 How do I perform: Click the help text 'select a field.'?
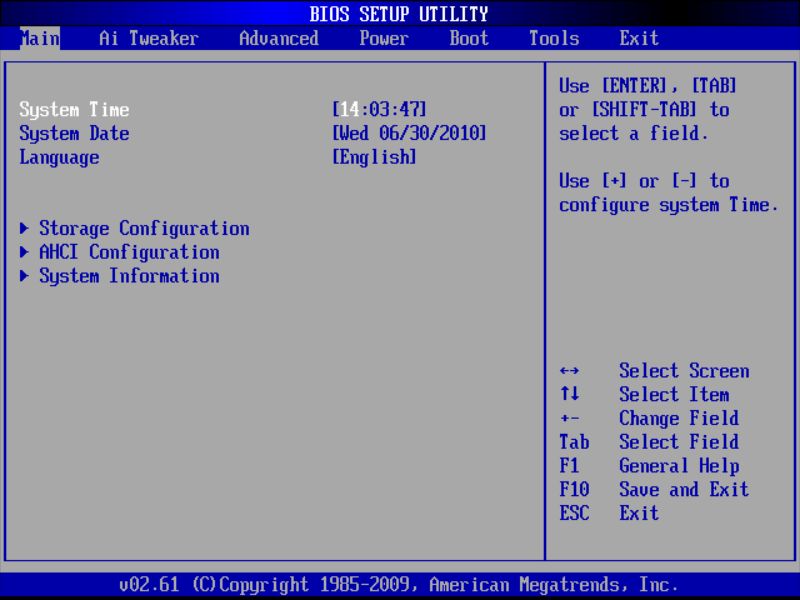634,134
